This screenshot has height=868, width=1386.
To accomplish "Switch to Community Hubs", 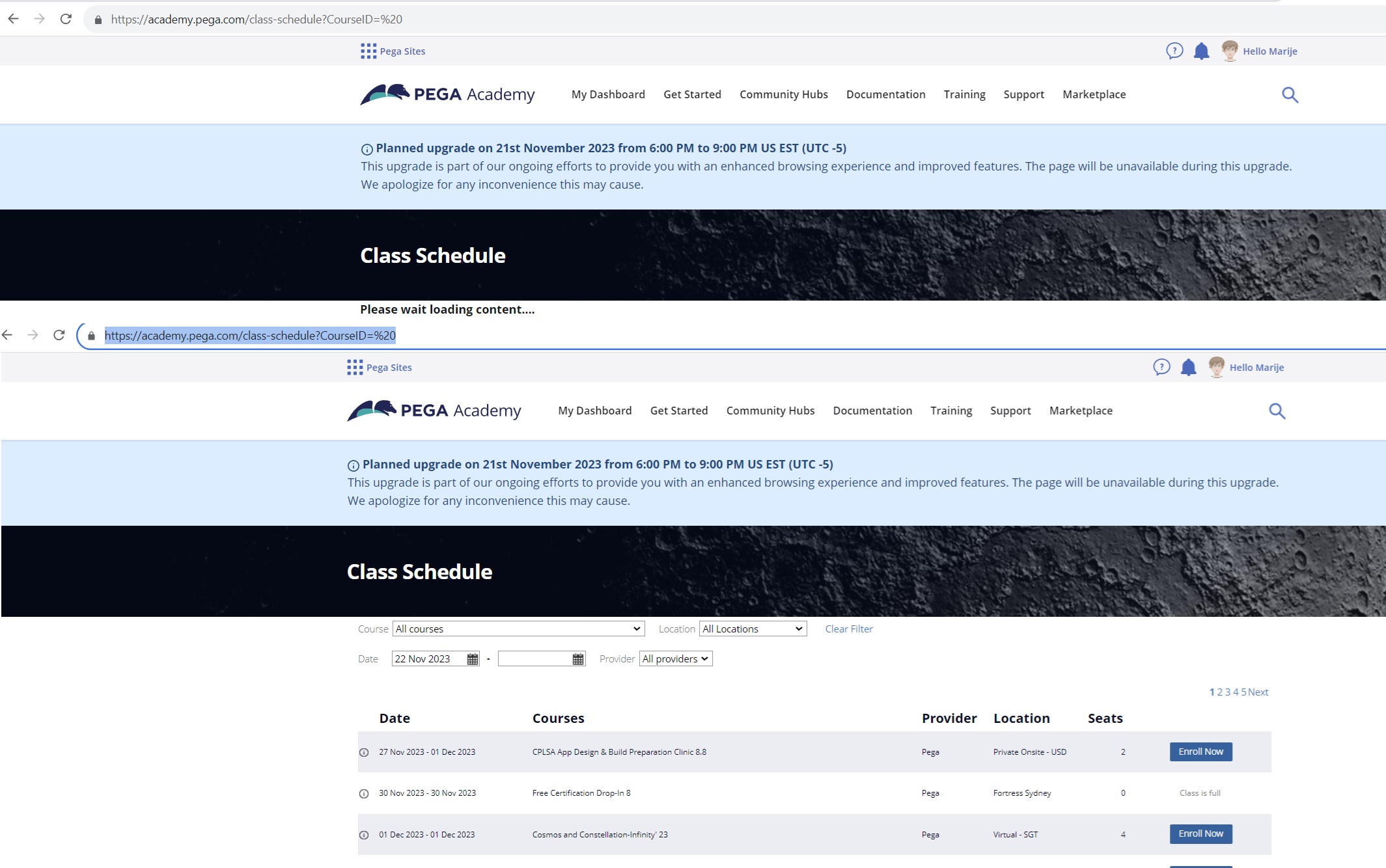I will [770, 411].
